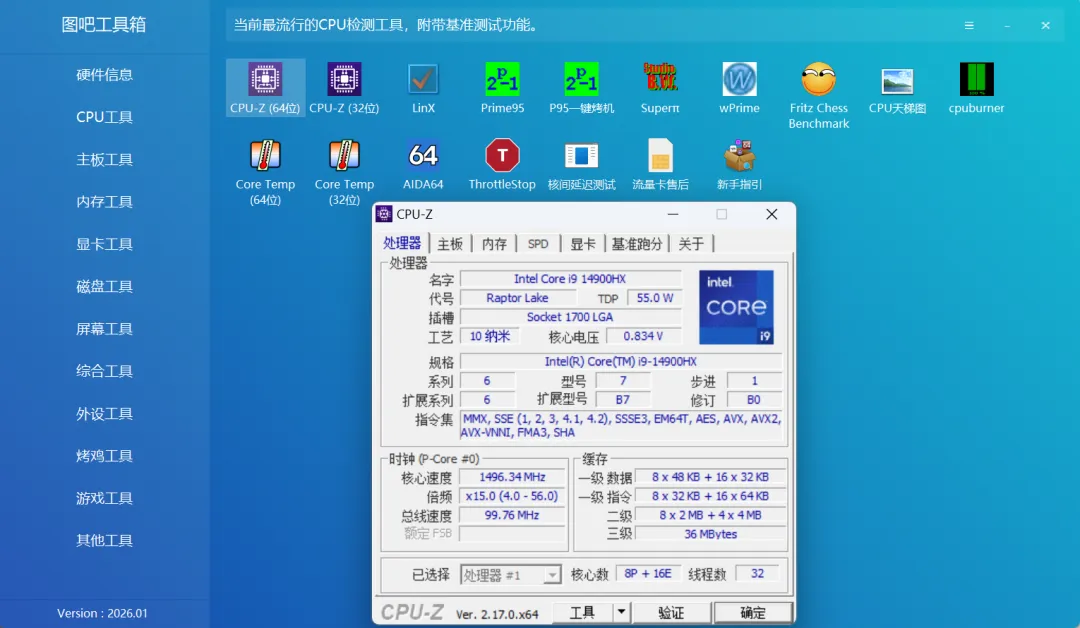Expand the 工具 button dropdown arrow

click(x=621, y=612)
